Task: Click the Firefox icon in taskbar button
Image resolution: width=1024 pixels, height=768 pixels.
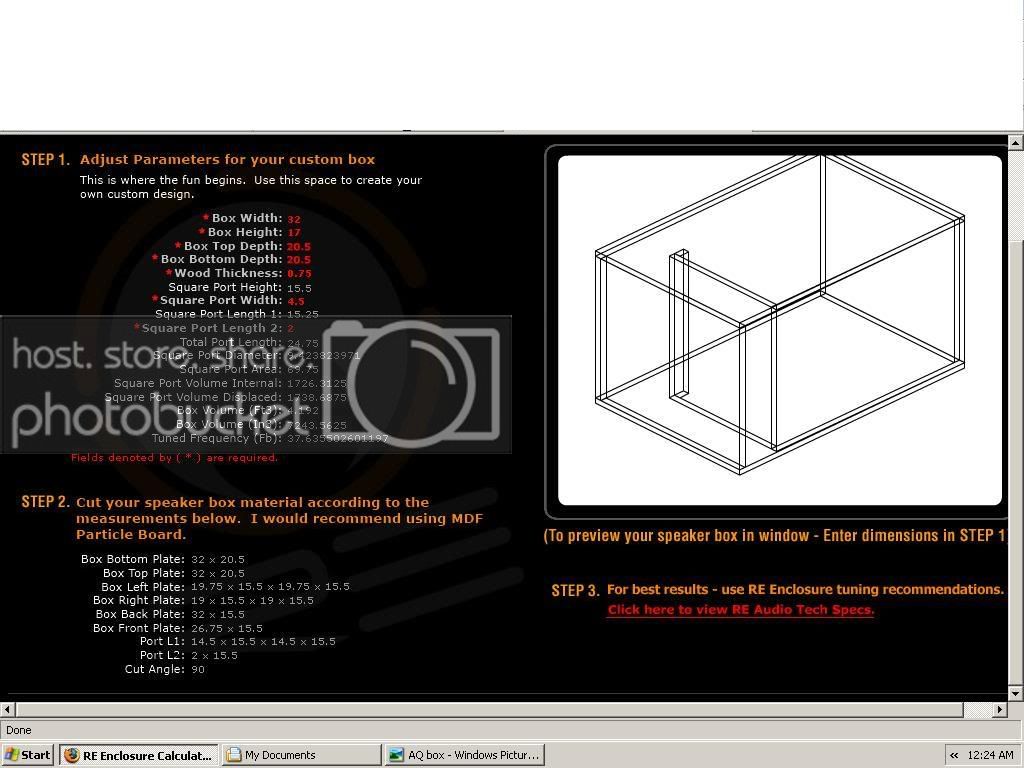Action: coord(72,755)
